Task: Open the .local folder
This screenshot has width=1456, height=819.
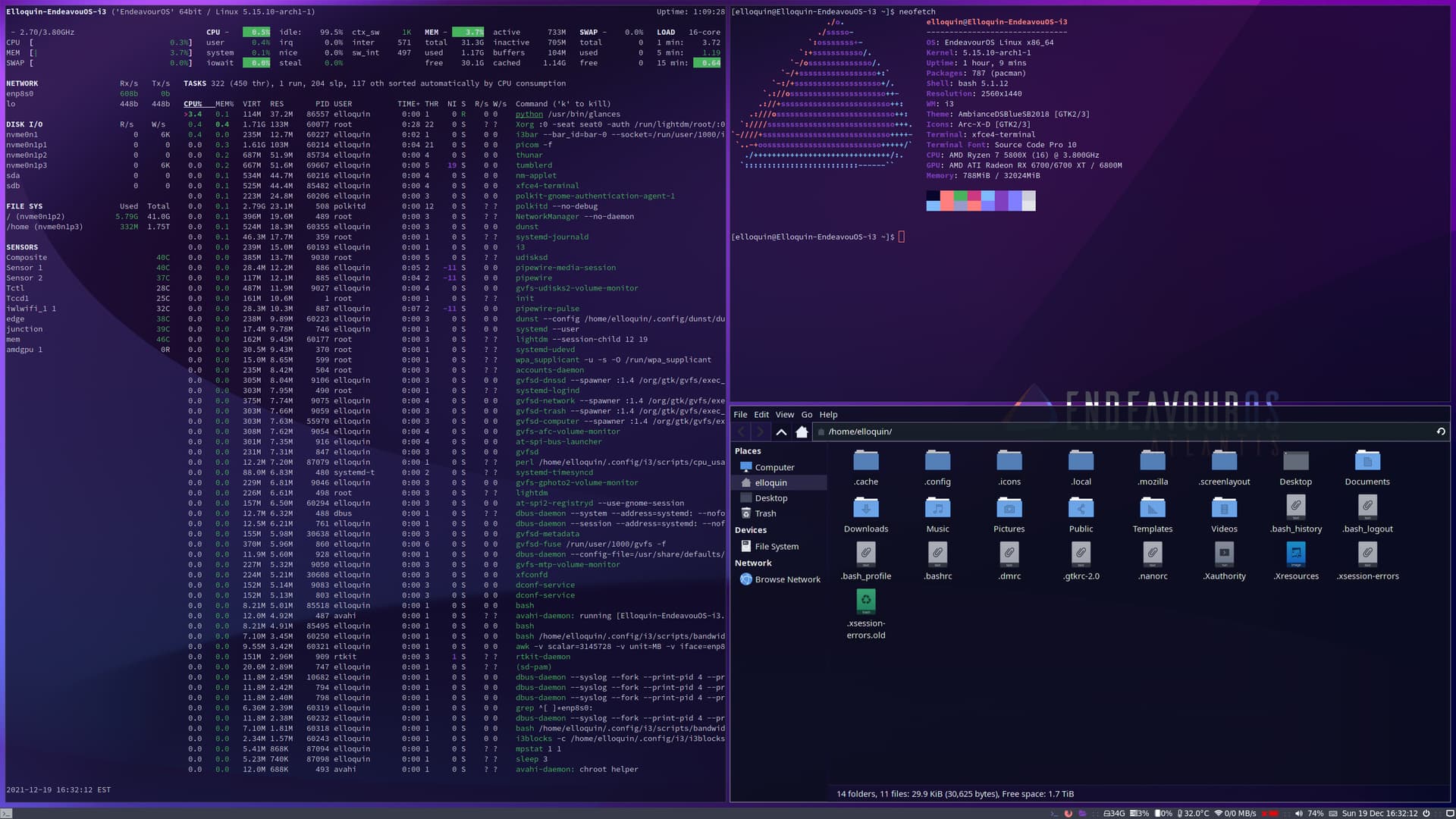Action: (x=1081, y=467)
